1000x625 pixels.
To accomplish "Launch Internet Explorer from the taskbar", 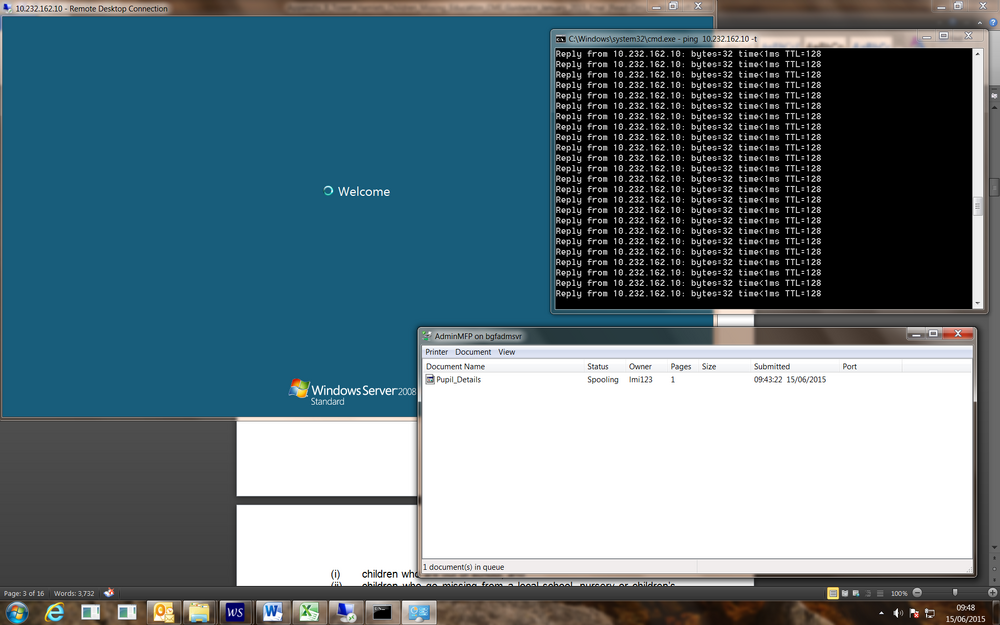I will tap(54, 613).
